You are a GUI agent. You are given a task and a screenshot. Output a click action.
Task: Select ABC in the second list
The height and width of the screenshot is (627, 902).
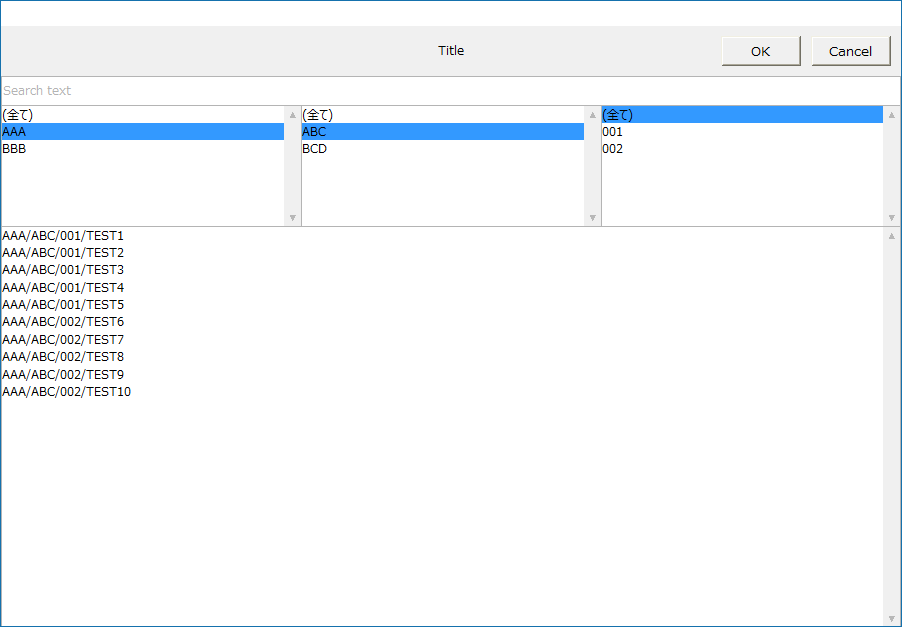coord(442,132)
